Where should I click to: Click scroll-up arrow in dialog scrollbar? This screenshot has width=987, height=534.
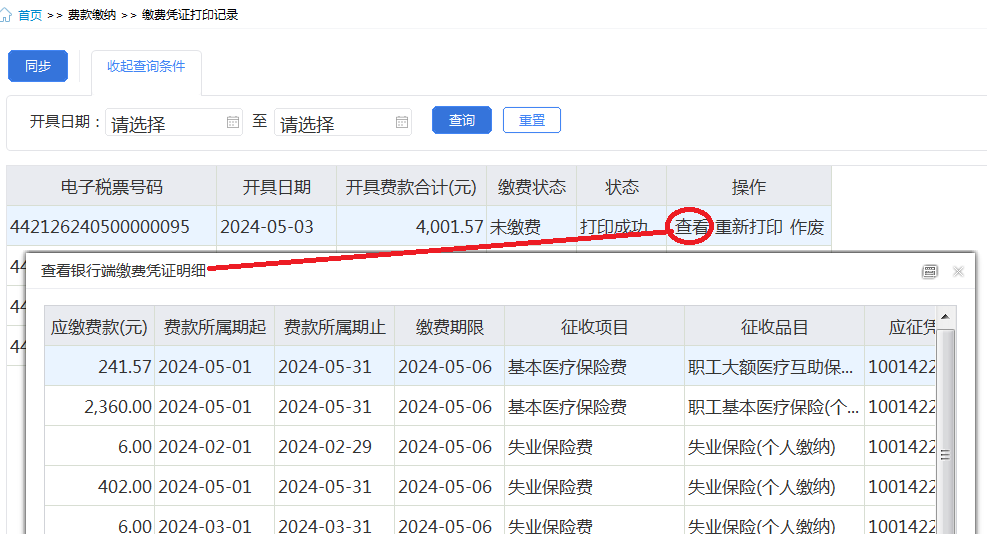pos(945,316)
